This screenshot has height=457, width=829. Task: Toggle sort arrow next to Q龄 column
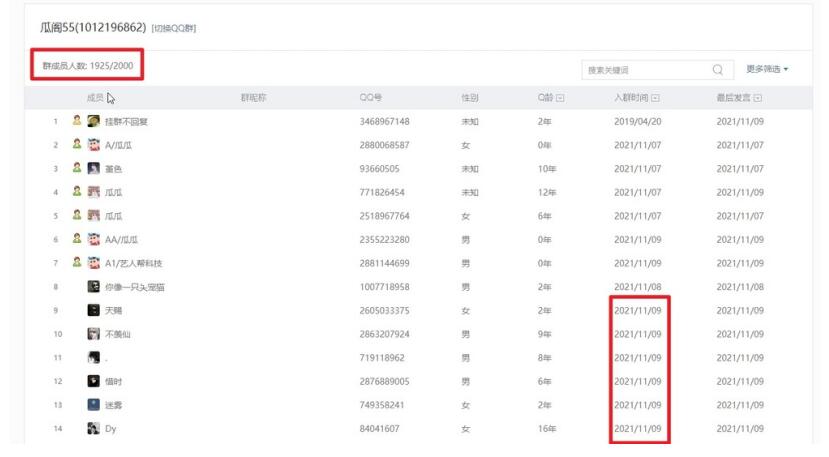click(x=560, y=98)
